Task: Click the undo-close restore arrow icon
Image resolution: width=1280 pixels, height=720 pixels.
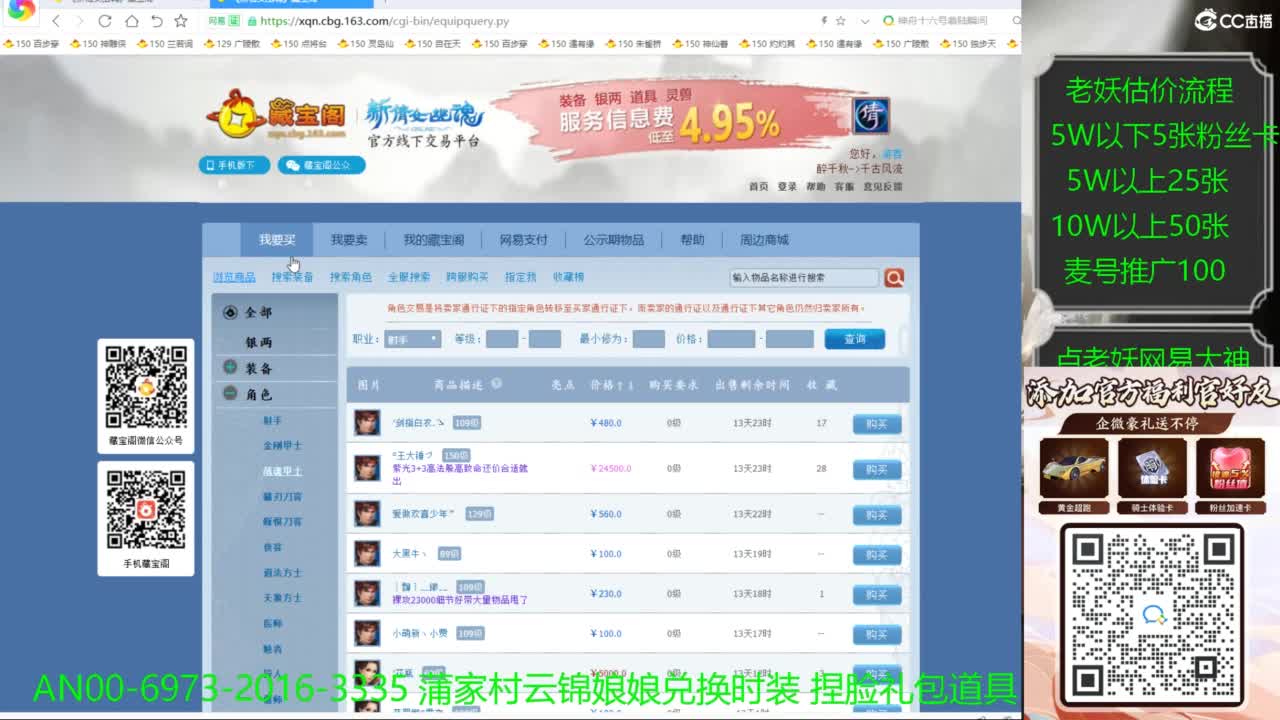Action: [x=156, y=21]
